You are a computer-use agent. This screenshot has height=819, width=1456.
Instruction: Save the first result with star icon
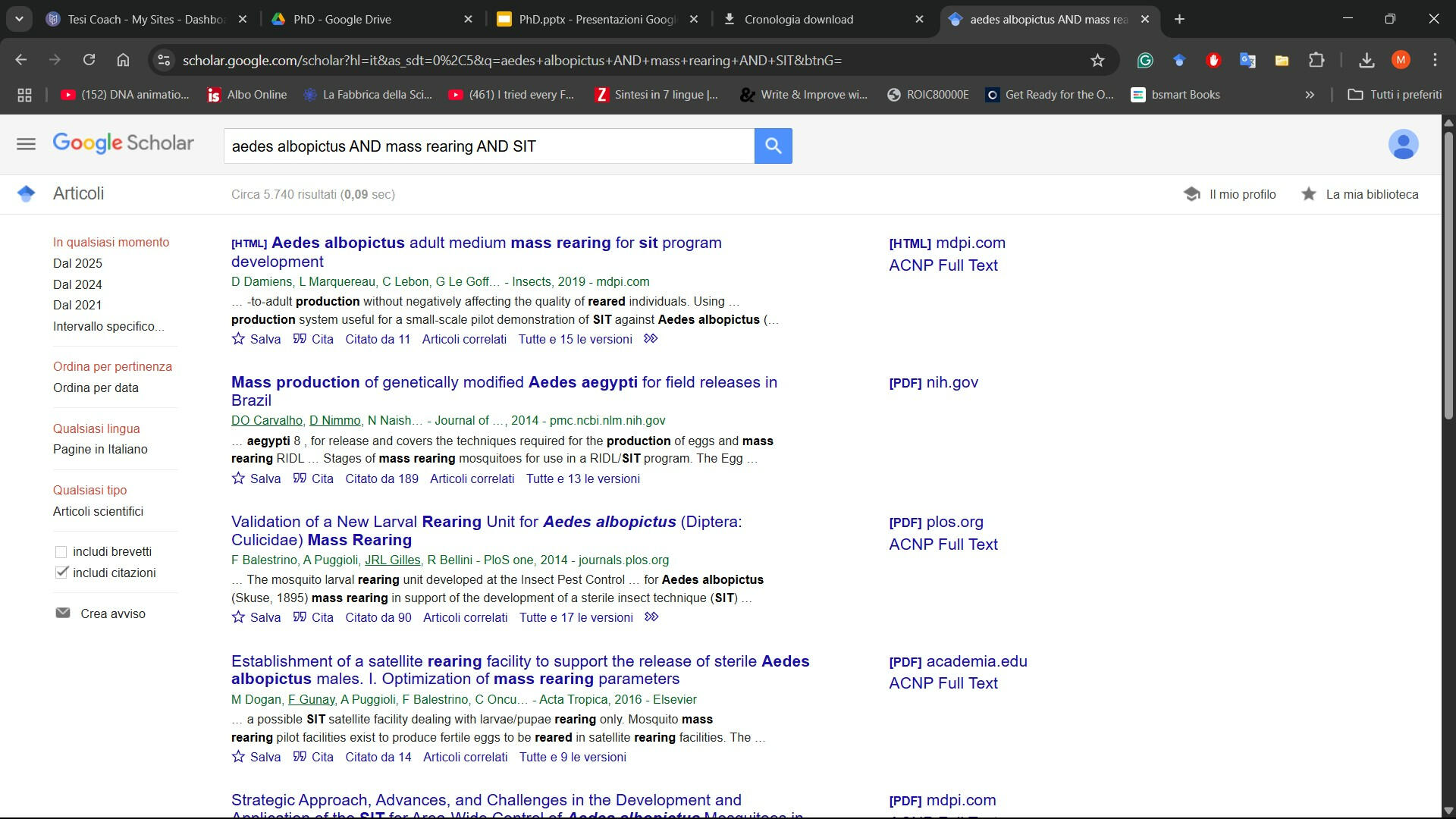238,339
